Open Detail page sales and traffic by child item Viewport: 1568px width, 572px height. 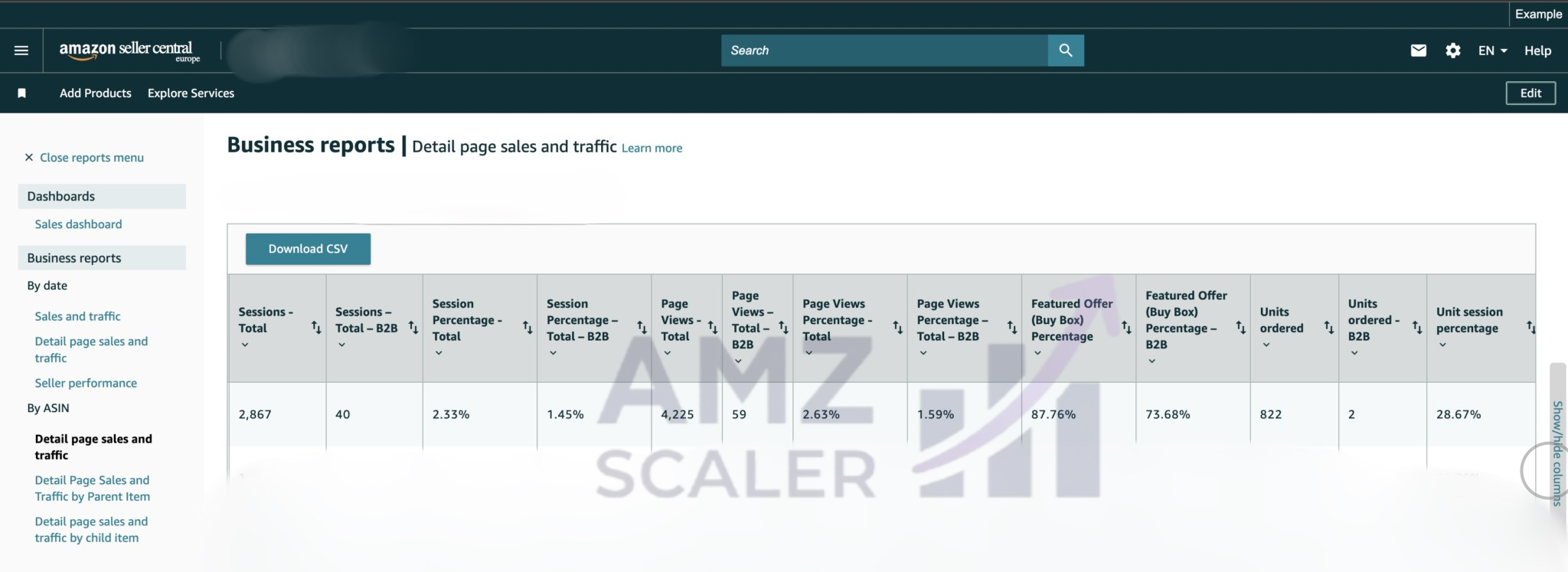click(x=91, y=530)
